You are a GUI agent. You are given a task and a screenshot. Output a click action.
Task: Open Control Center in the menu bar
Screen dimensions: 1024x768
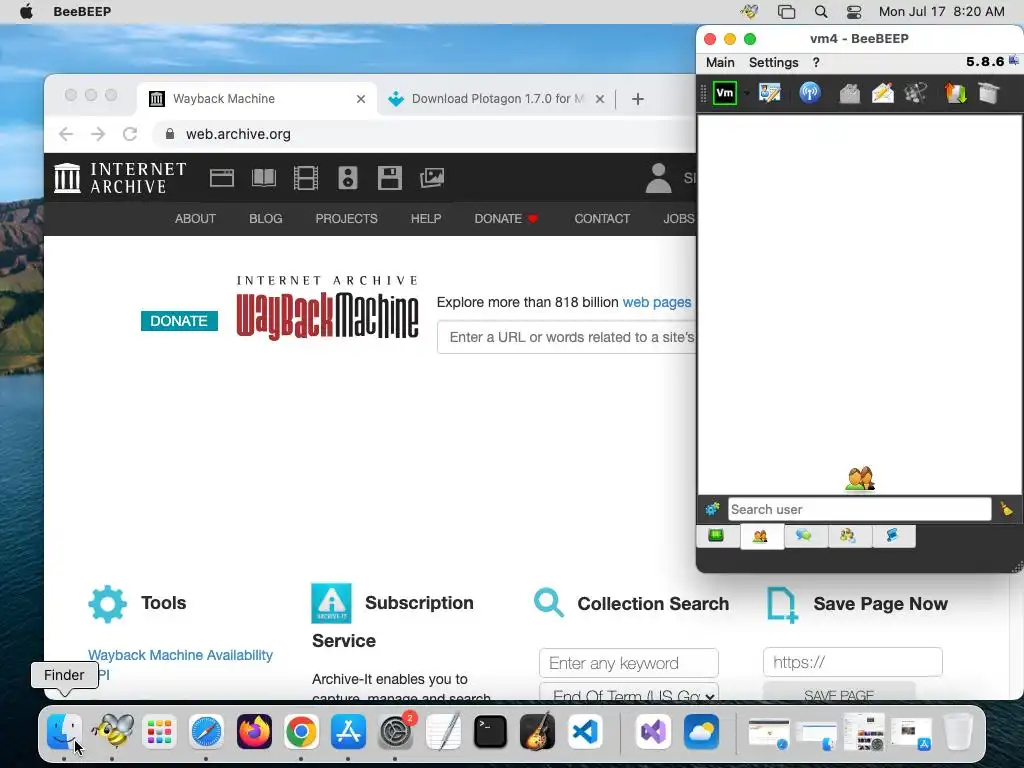click(854, 11)
